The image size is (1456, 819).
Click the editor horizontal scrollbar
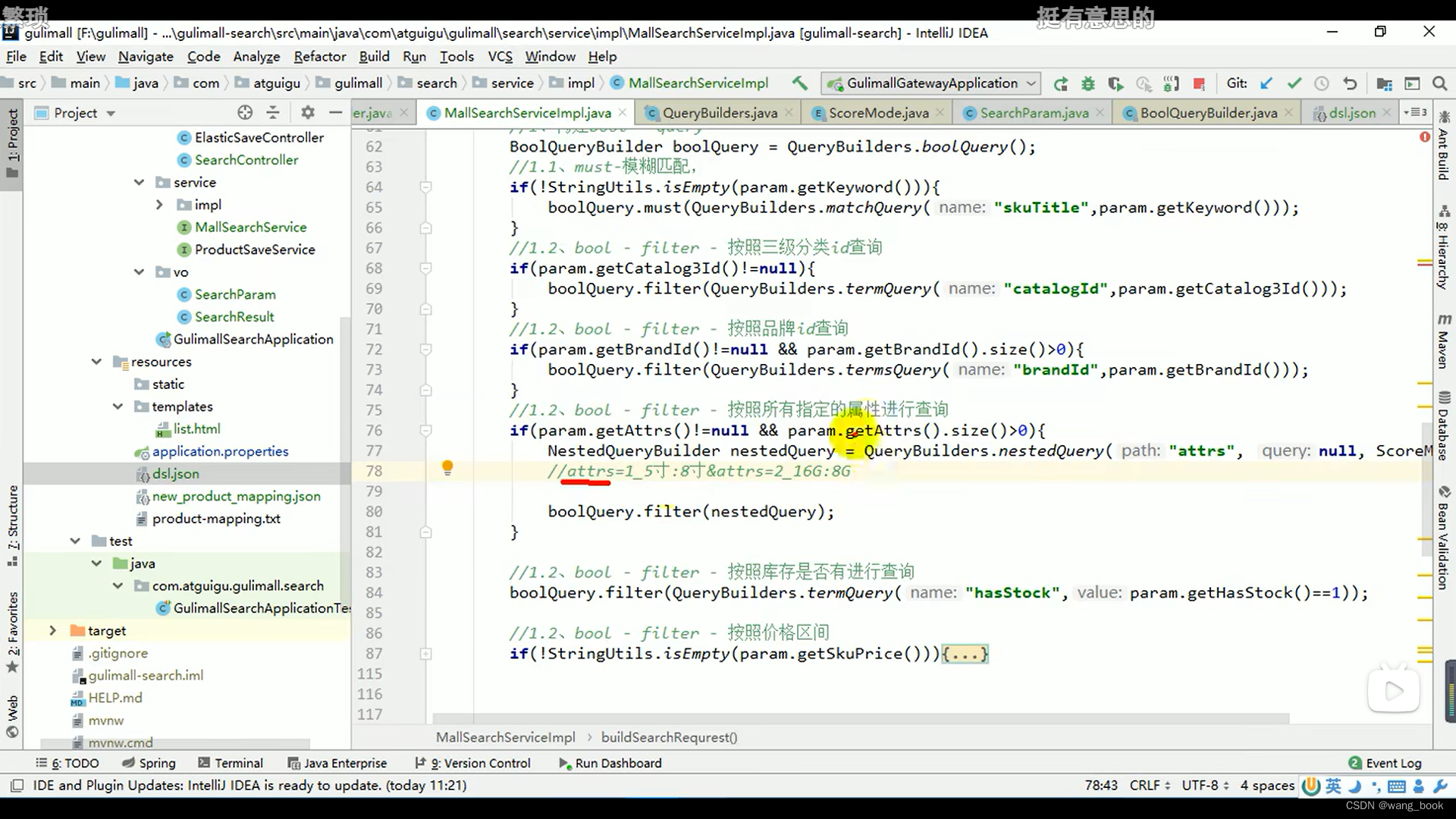pyautogui.click(x=861, y=717)
